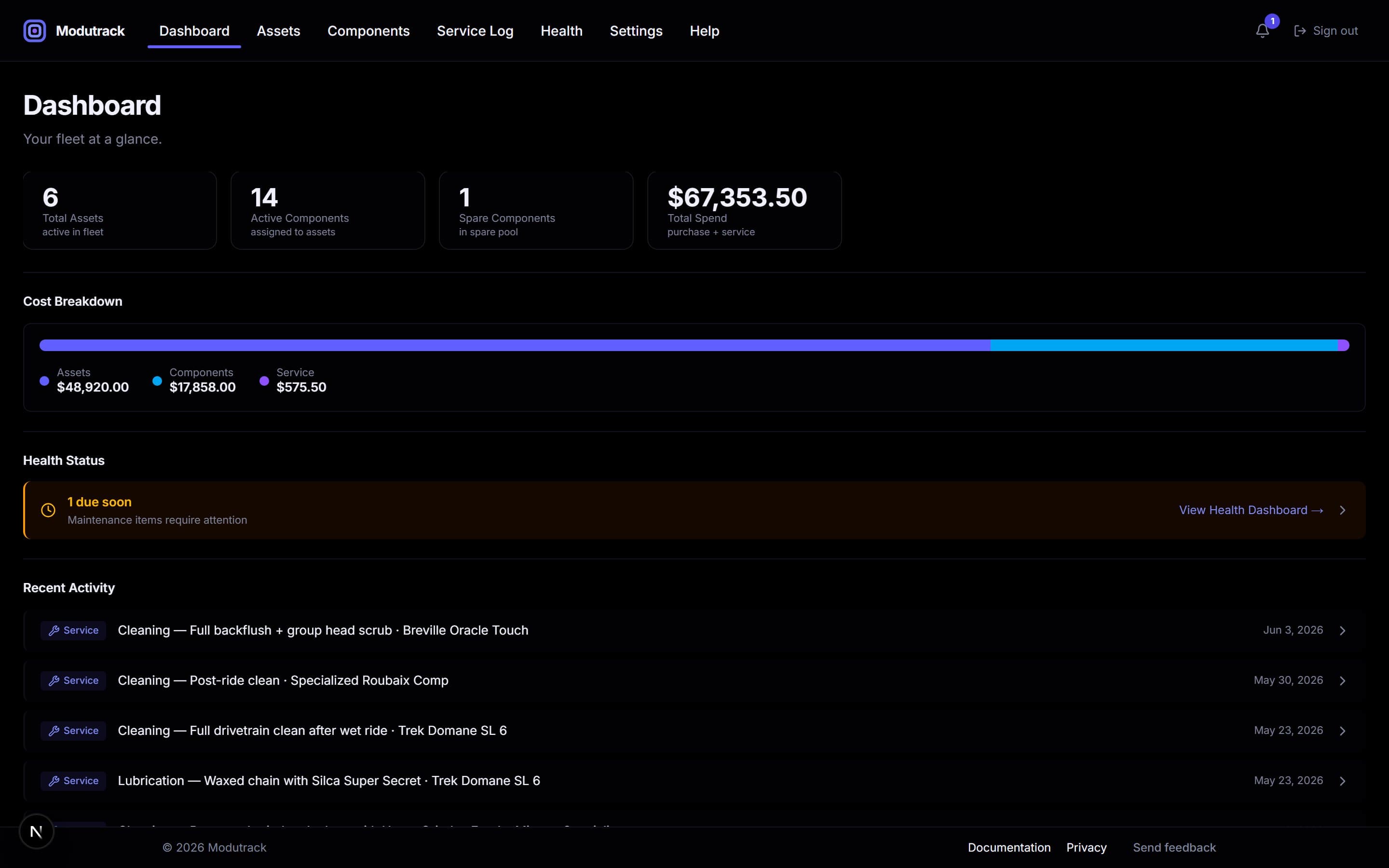Open the Active Components stat card
1389x868 pixels.
click(328, 210)
